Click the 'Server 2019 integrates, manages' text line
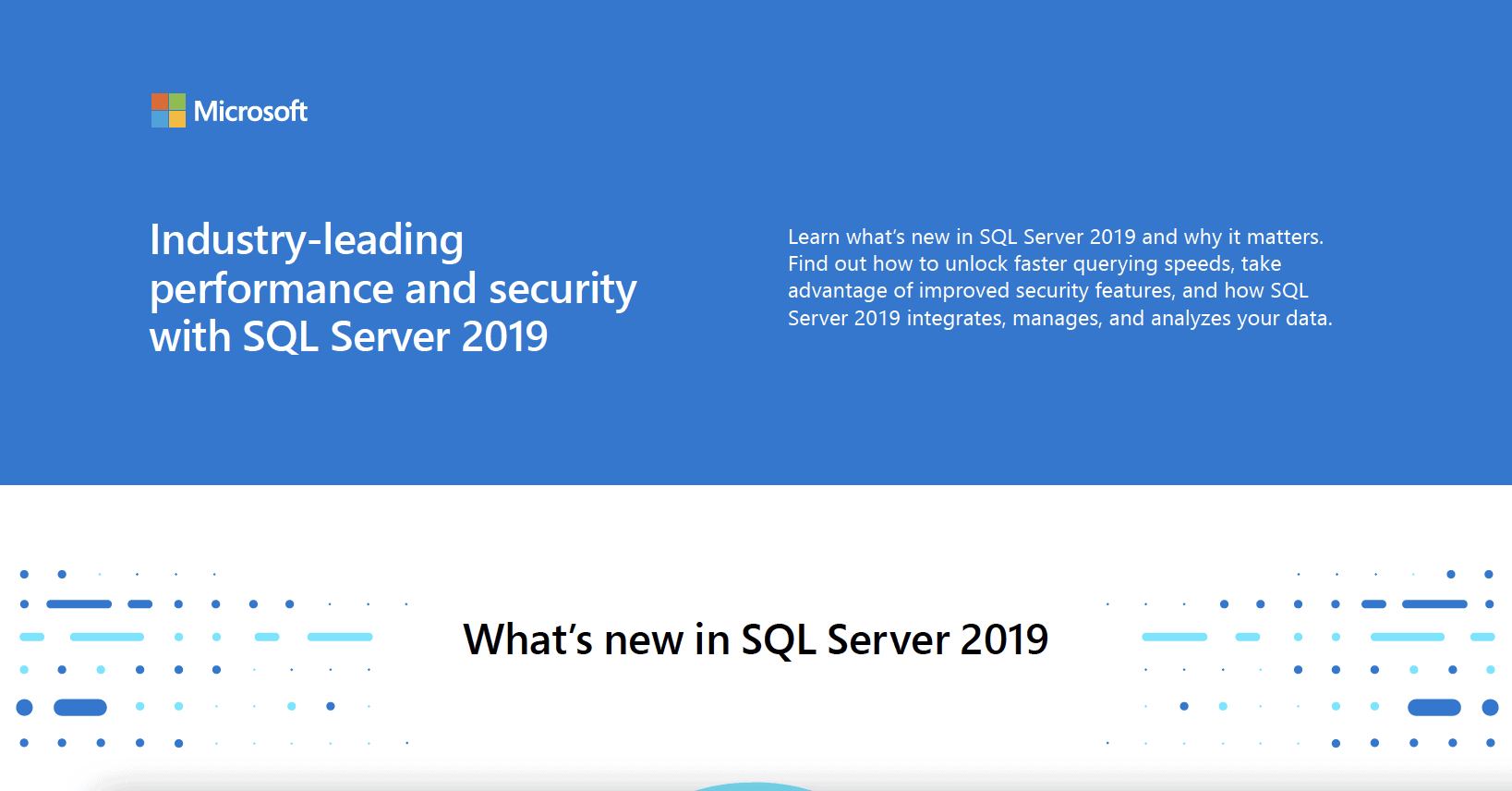1512x791 pixels. (x=1059, y=319)
